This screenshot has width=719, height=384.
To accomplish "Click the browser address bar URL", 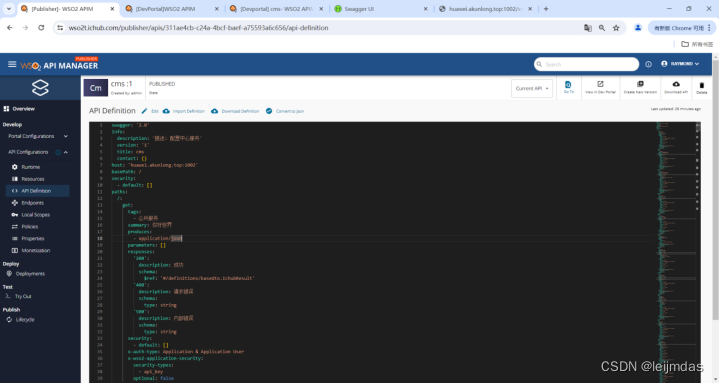I will [198, 28].
